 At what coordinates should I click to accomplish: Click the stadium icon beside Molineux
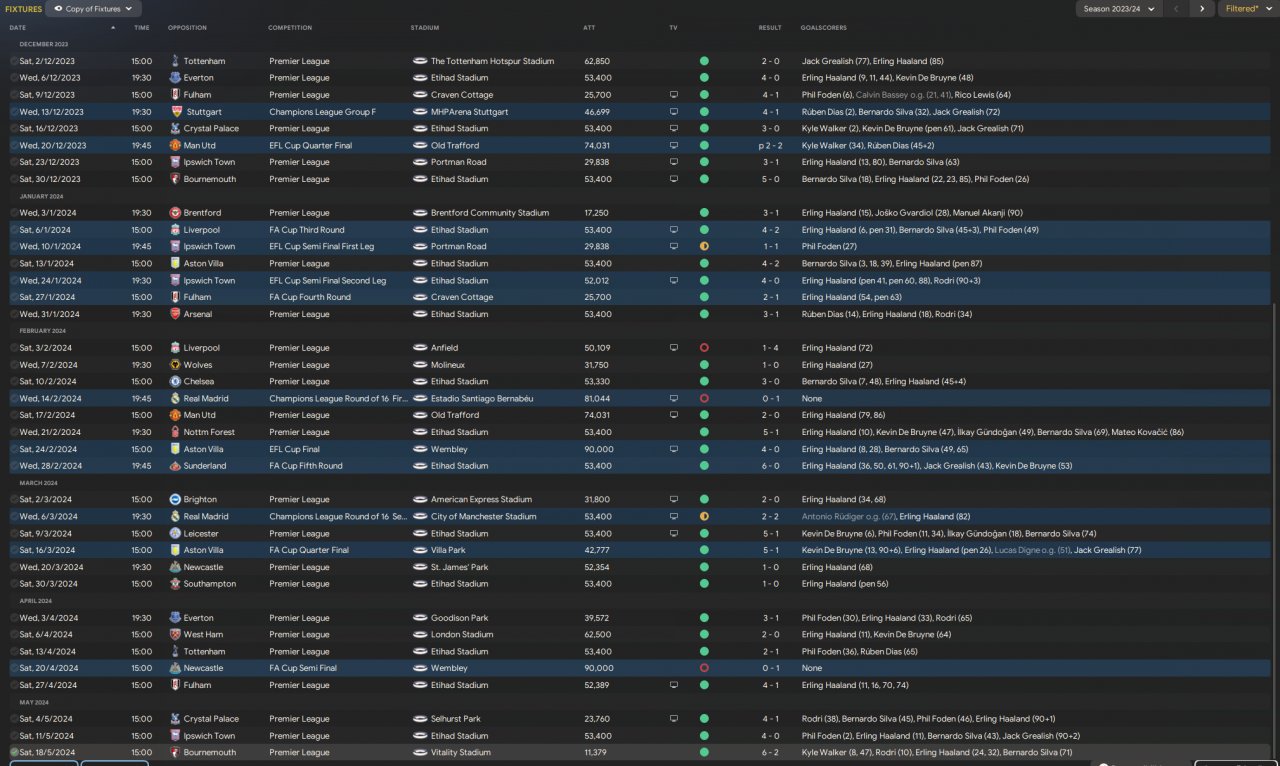(x=420, y=365)
